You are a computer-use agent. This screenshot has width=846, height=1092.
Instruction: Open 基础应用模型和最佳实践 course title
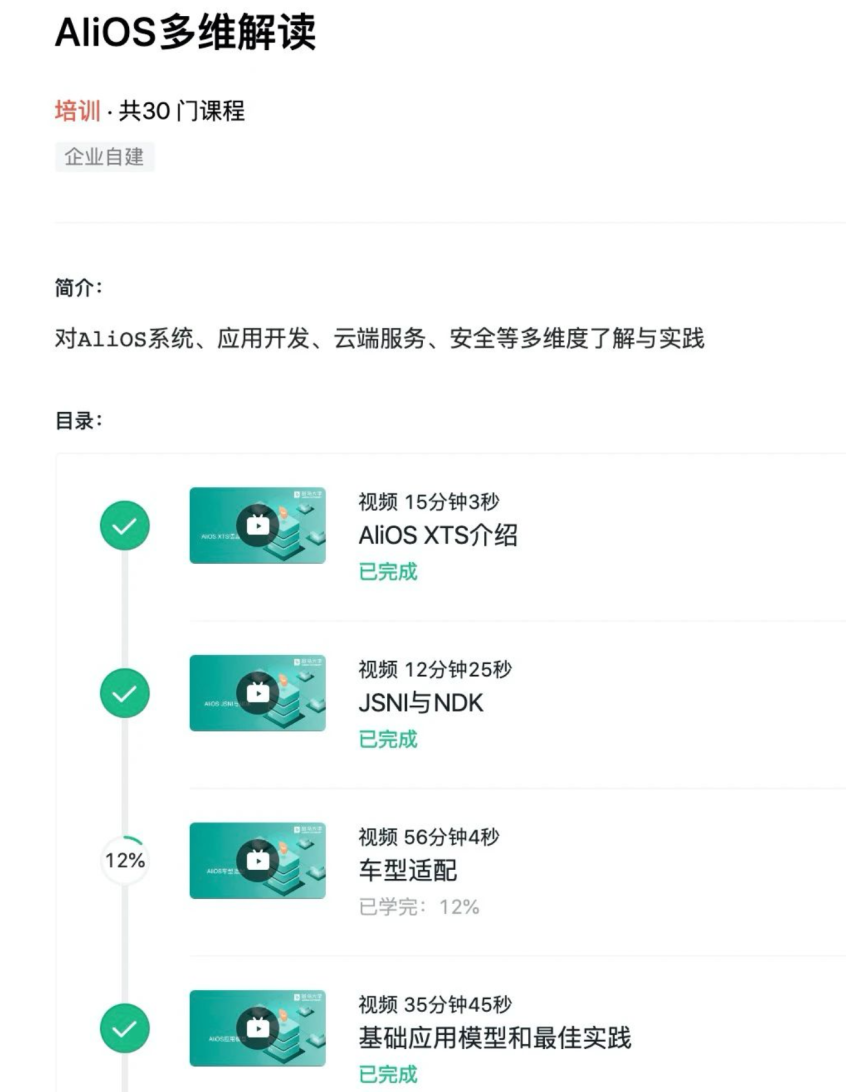coord(495,1038)
